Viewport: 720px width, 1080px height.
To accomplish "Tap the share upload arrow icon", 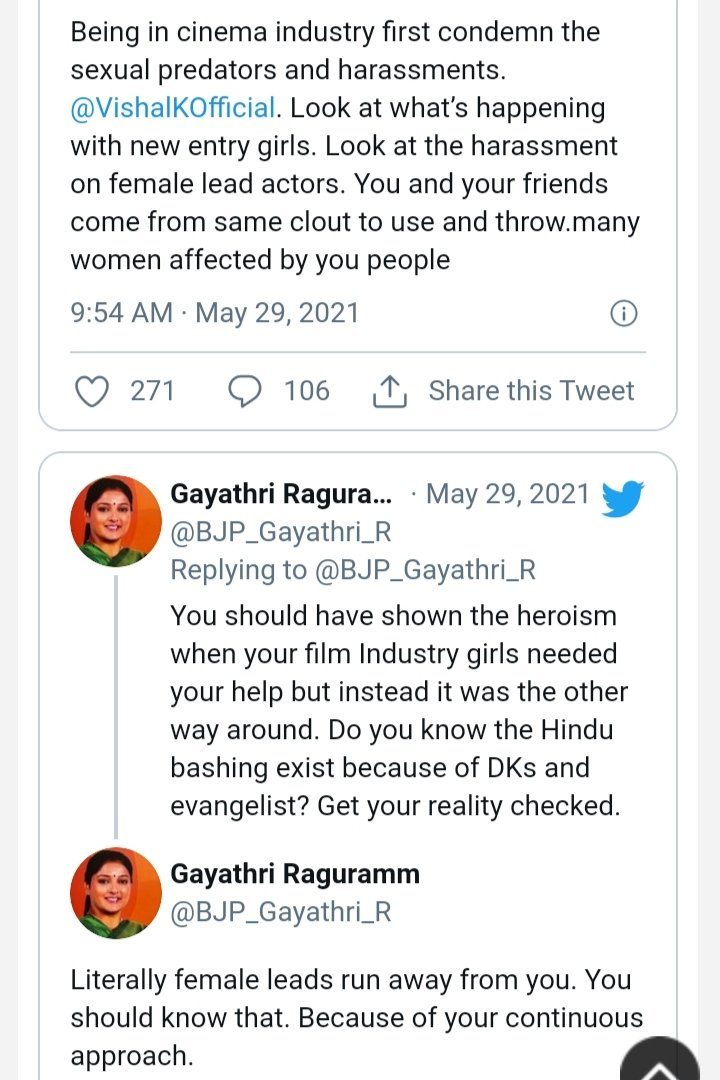I will point(389,392).
